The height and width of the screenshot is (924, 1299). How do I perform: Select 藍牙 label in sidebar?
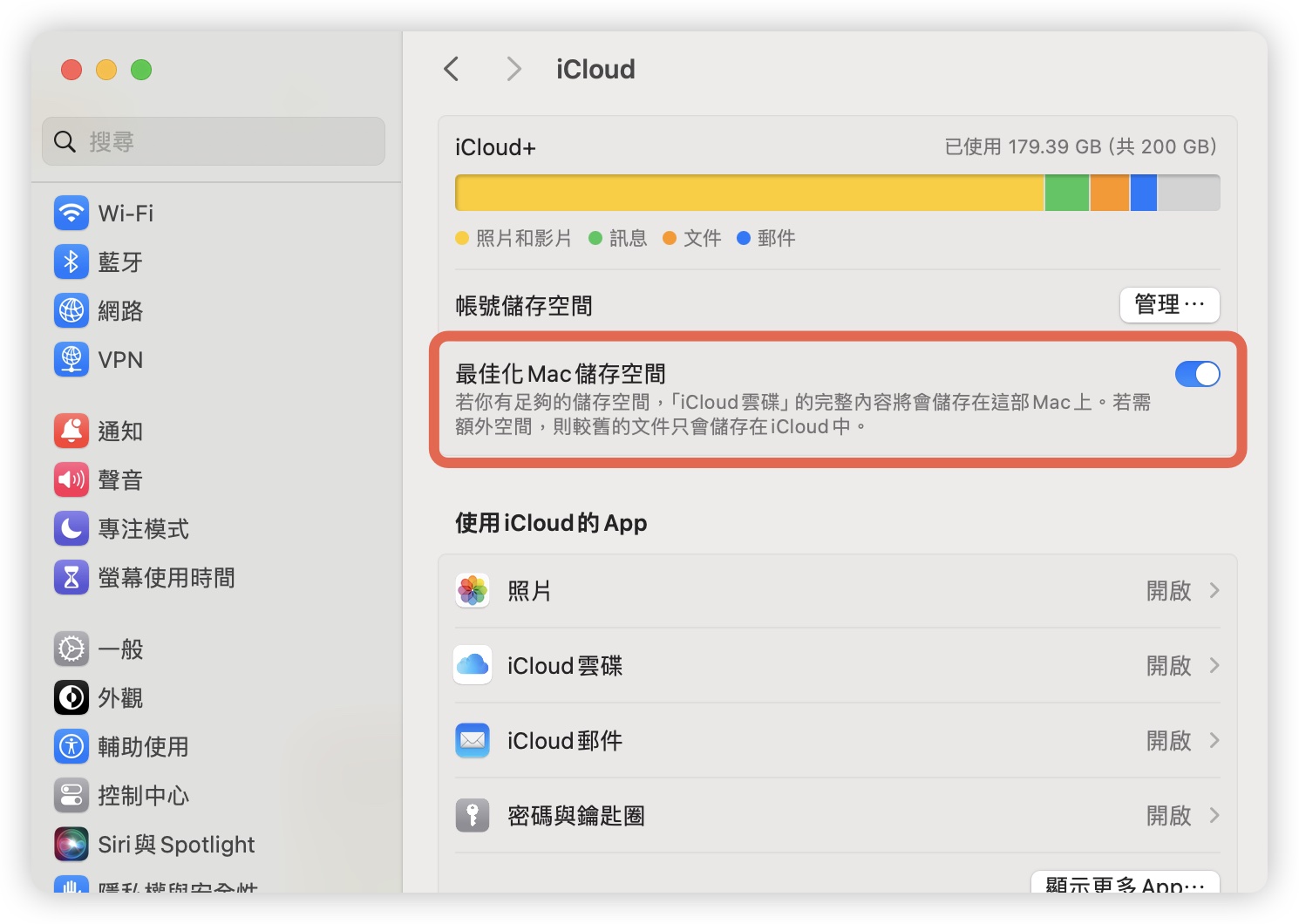(x=120, y=262)
